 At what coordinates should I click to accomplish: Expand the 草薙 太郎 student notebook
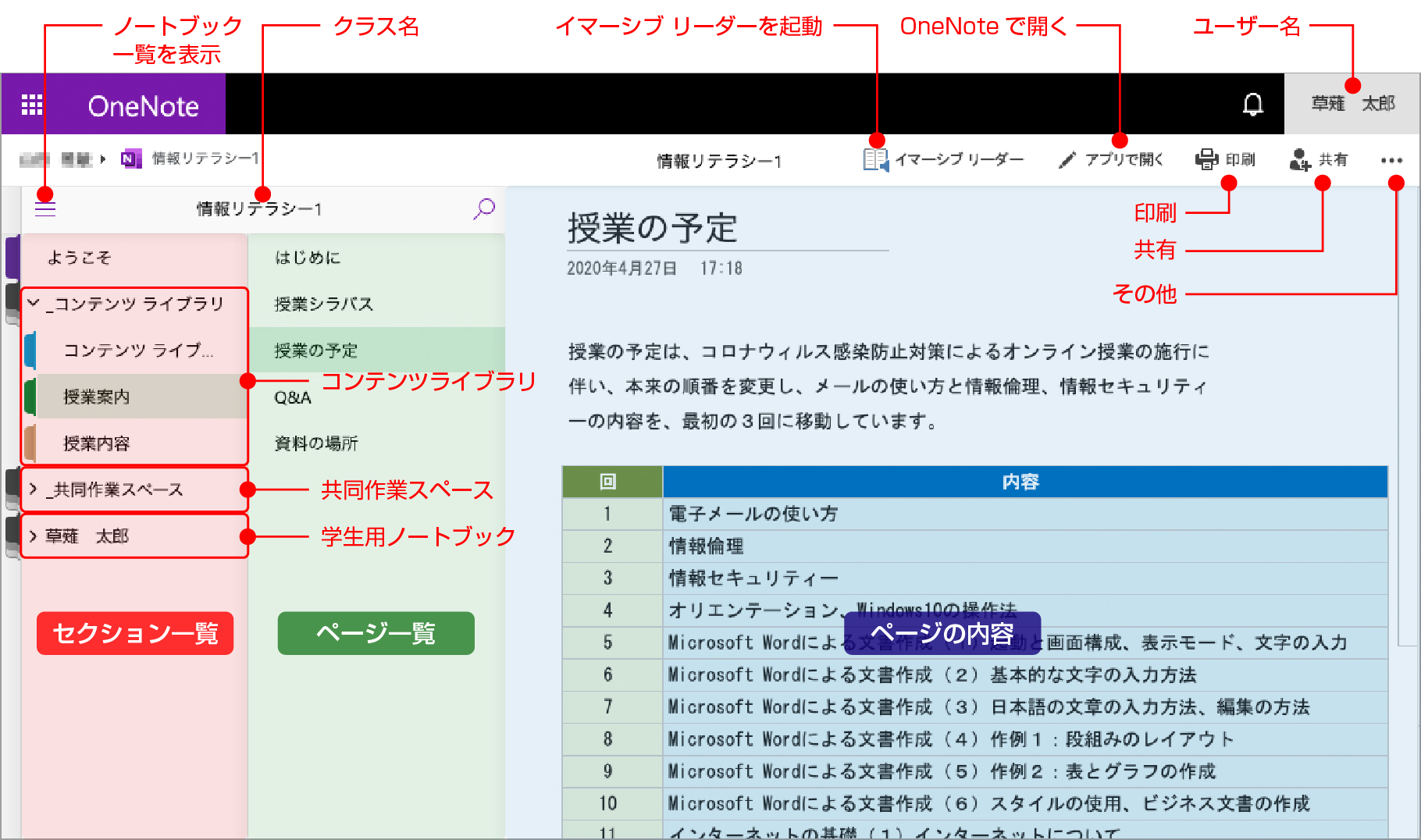[x=34, y=536]
